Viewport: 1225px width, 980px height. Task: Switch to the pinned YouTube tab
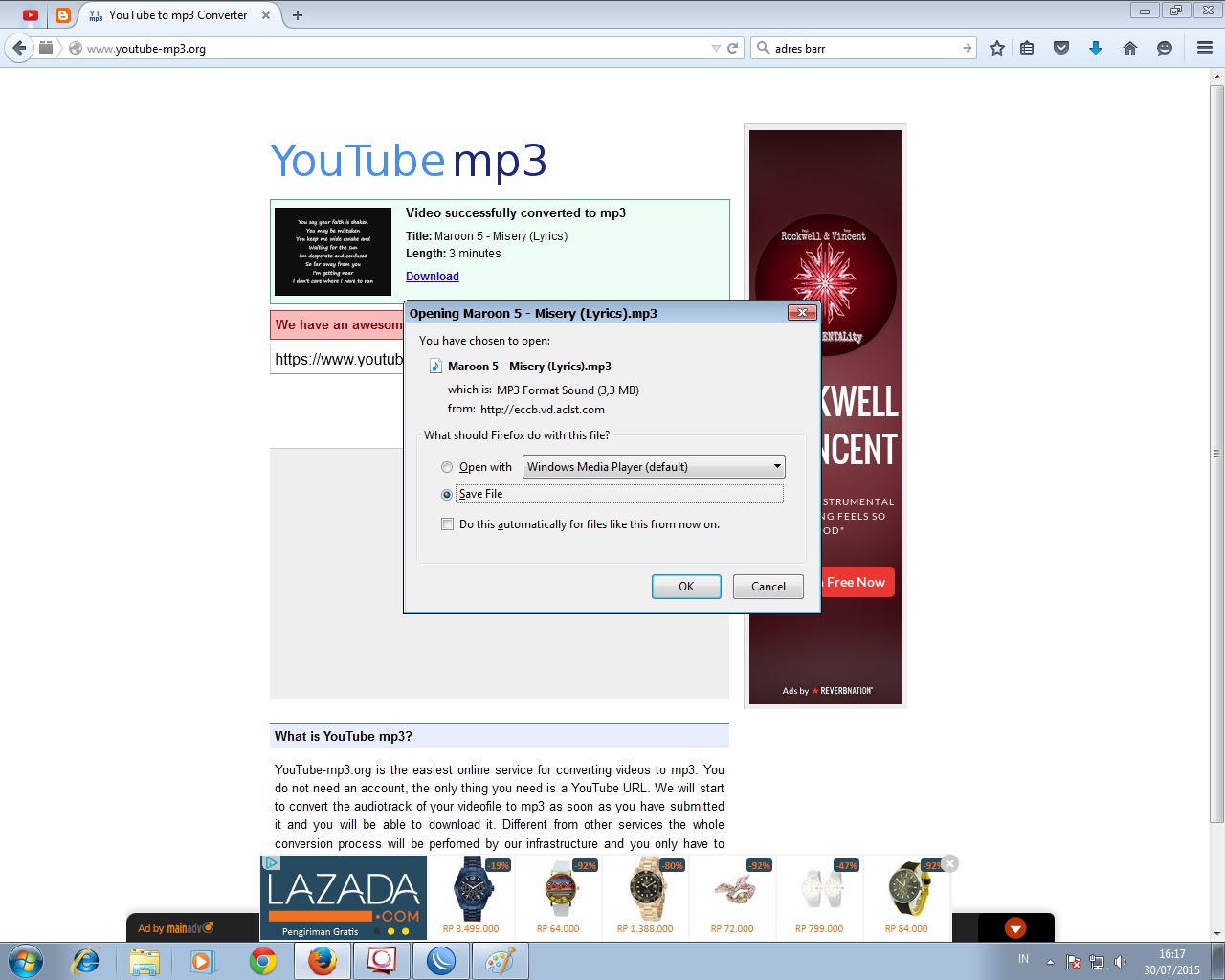click(x=31, y=15)
